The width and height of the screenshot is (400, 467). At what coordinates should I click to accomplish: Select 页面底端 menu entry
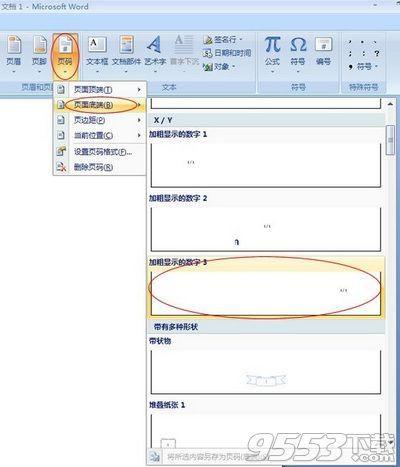100,105
